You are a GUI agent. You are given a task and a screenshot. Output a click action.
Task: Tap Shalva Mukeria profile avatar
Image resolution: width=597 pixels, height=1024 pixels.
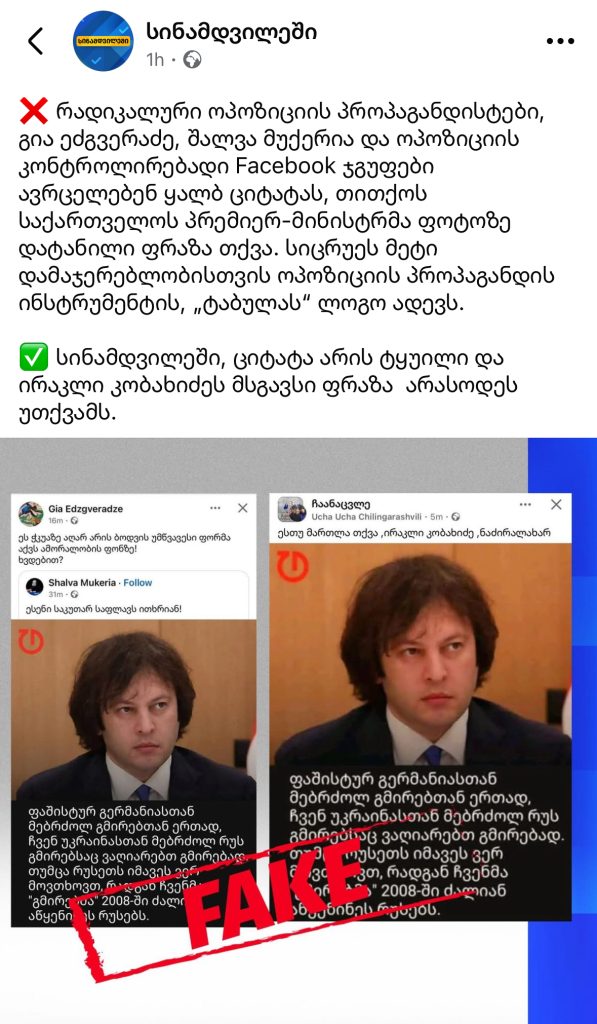click(x=35, y=586)
